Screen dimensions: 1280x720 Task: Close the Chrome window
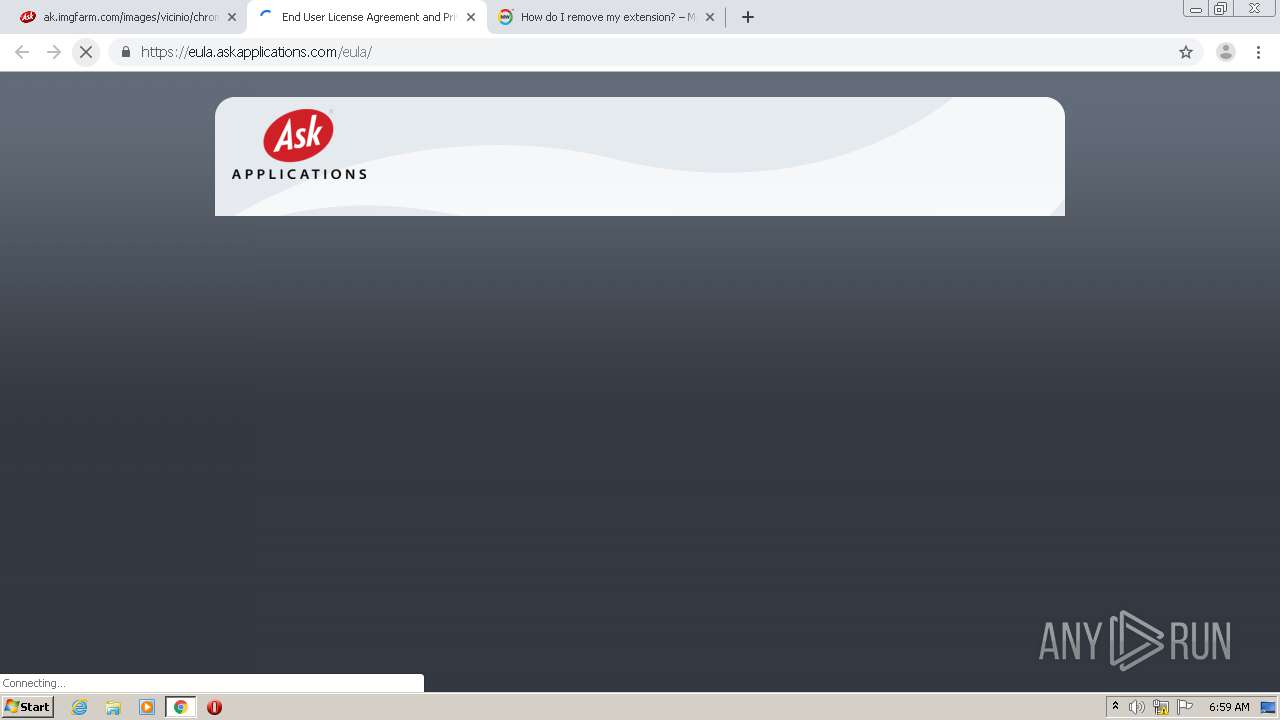tap(1254, 9)
